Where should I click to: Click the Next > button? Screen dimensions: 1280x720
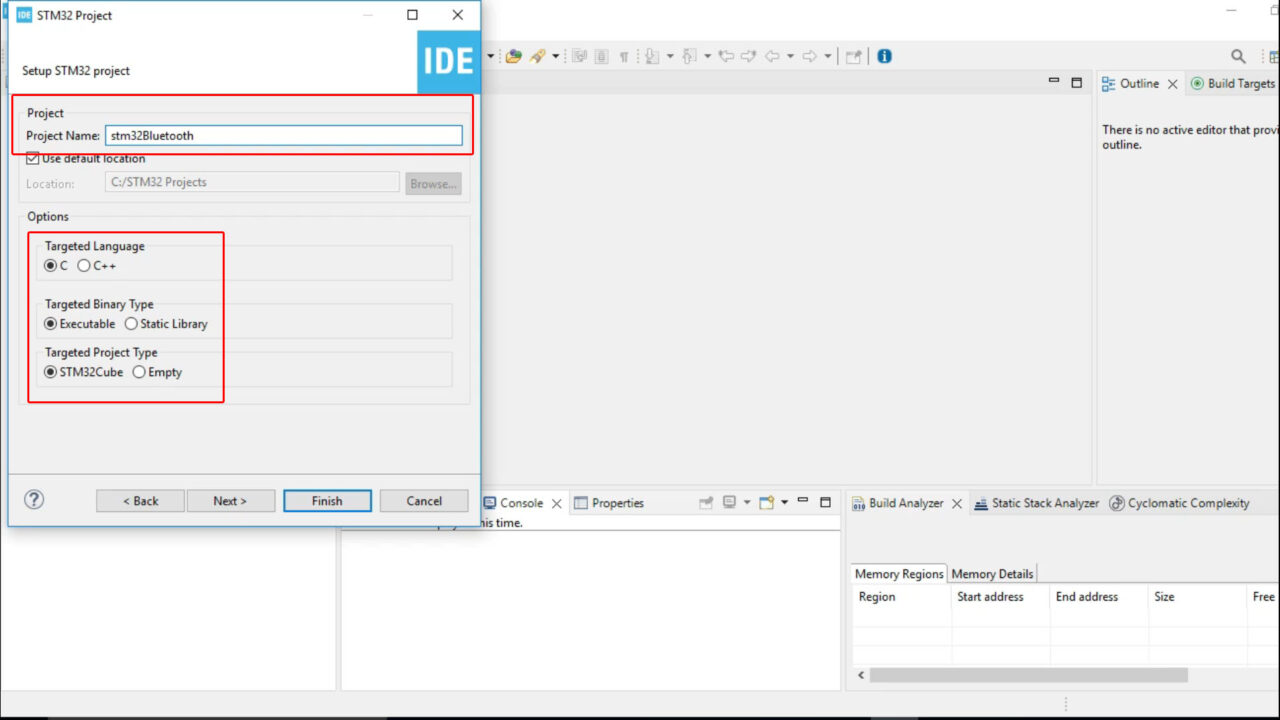tap(230, 501)
